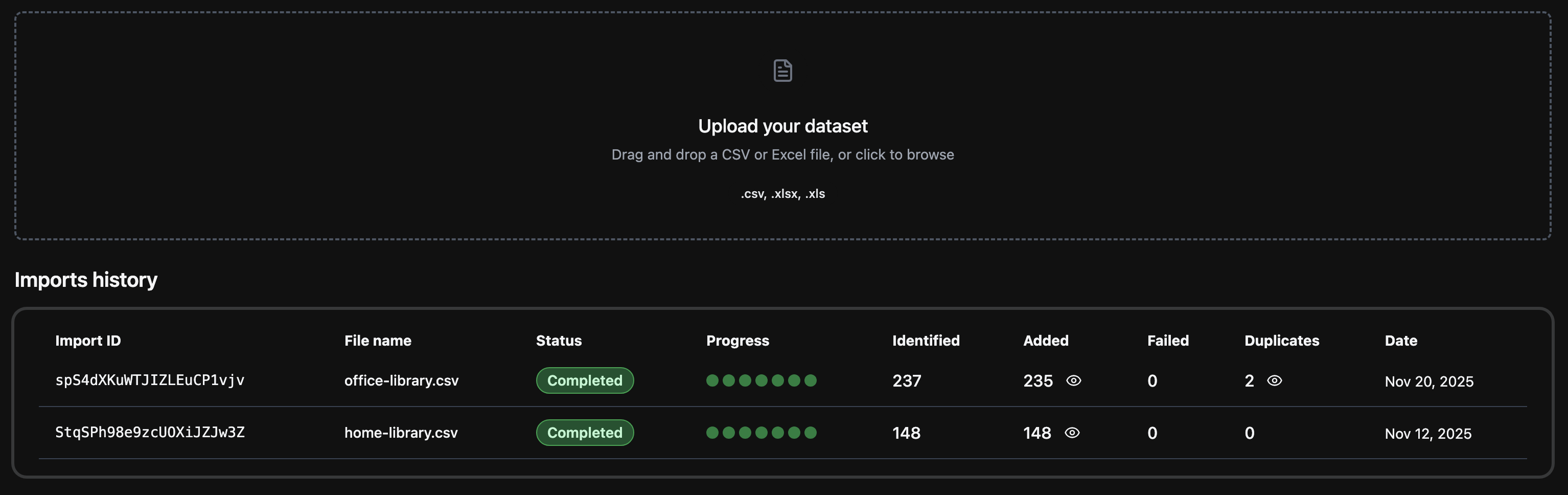The width and height of the screenshot is (1568, 495).
Task: View duplicates for office-library.csv import
Action: pyautogui.click(x=1275, y=380)
